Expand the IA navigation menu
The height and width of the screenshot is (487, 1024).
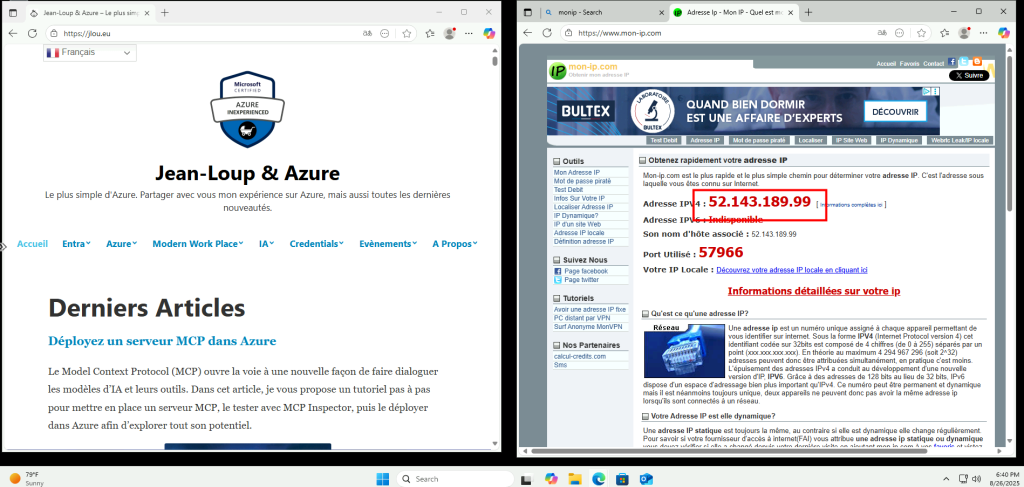click(x=266, y=244)
